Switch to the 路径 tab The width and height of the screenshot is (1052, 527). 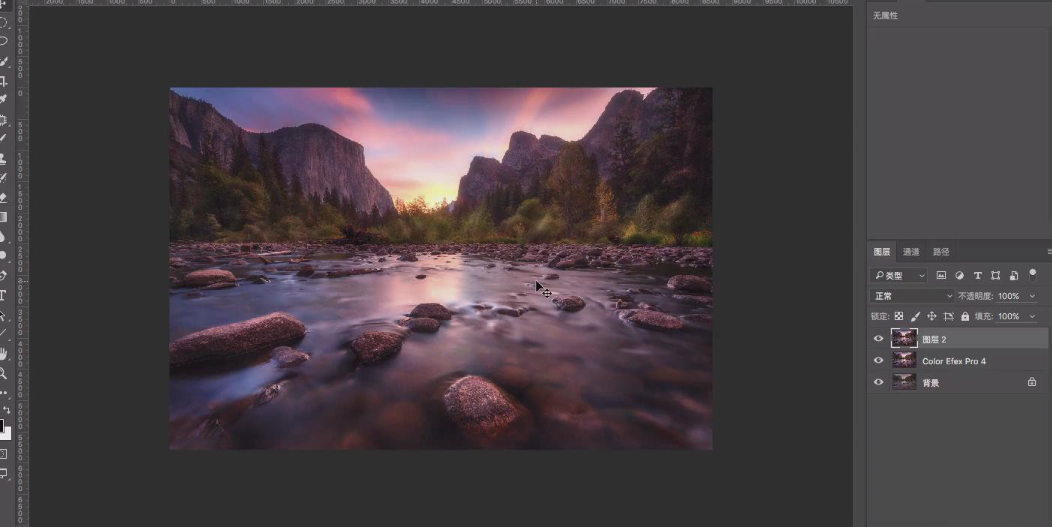tap(941, 252)
